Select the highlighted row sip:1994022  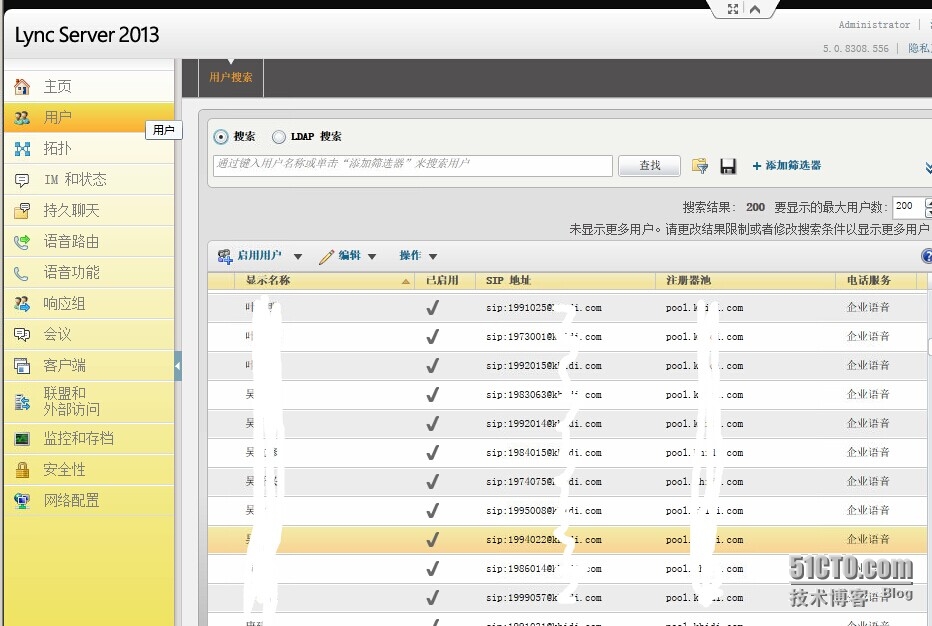[x=567, y=540]
